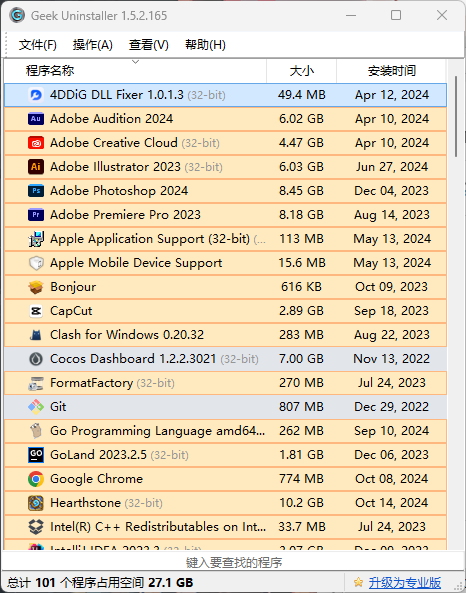Select the GoLand 2023.2.5 name text
Viewport: 466px width, 593px height.
coord(98,455)
